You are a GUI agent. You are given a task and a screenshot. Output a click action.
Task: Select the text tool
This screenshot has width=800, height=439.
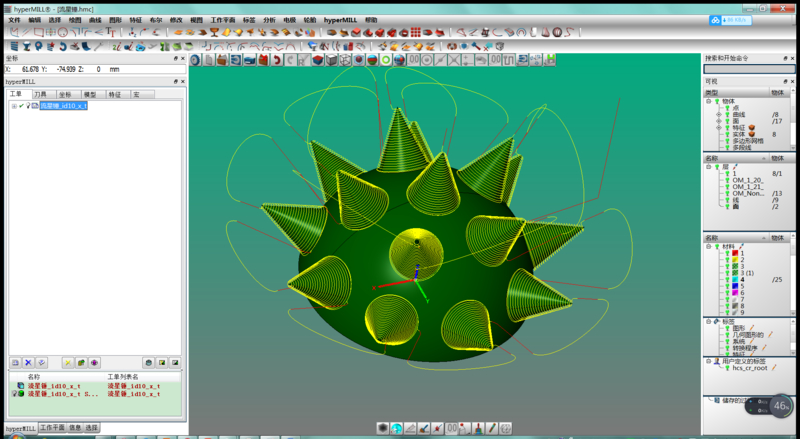[x=111, y=32]
